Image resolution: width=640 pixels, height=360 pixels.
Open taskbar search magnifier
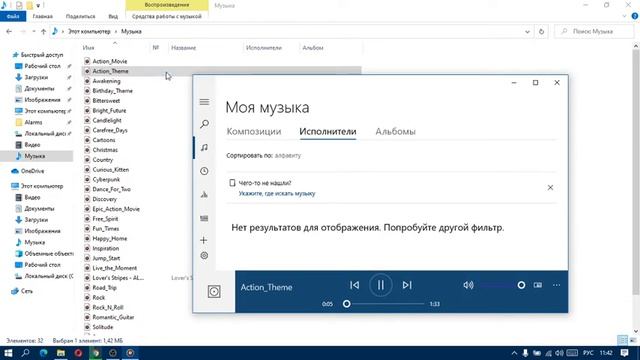25,353
